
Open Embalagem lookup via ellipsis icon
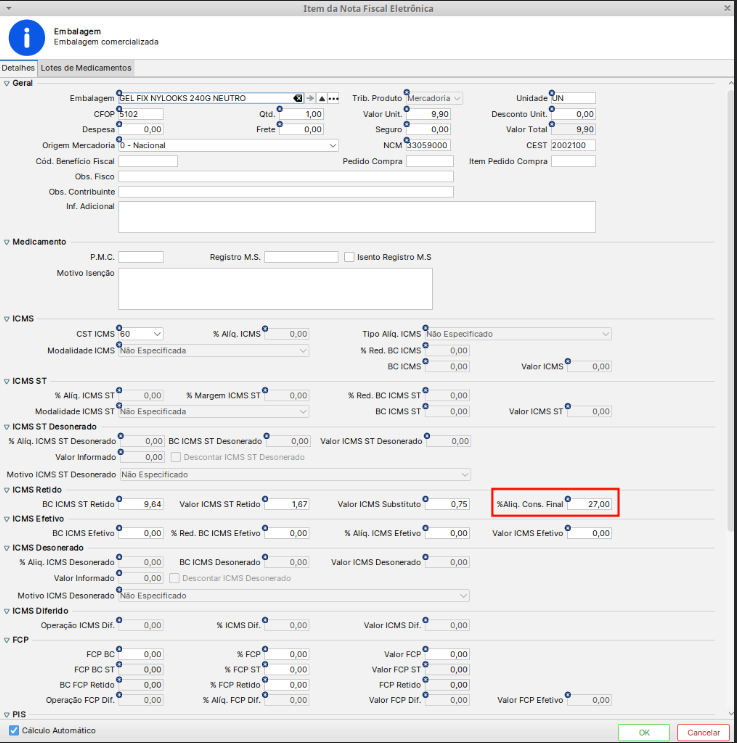click(334, 98)
